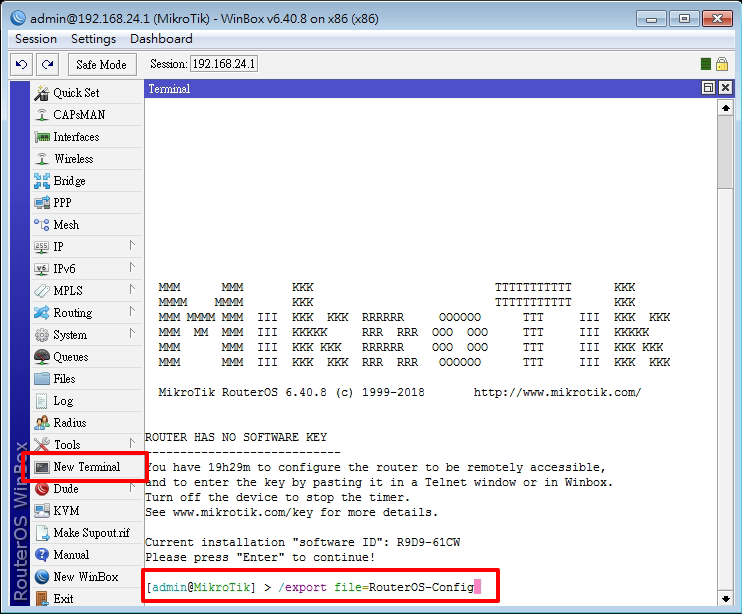Screen dimensions: 742x614
Task: Launch a New WinBox instance
Action: (x=87, y=577)
